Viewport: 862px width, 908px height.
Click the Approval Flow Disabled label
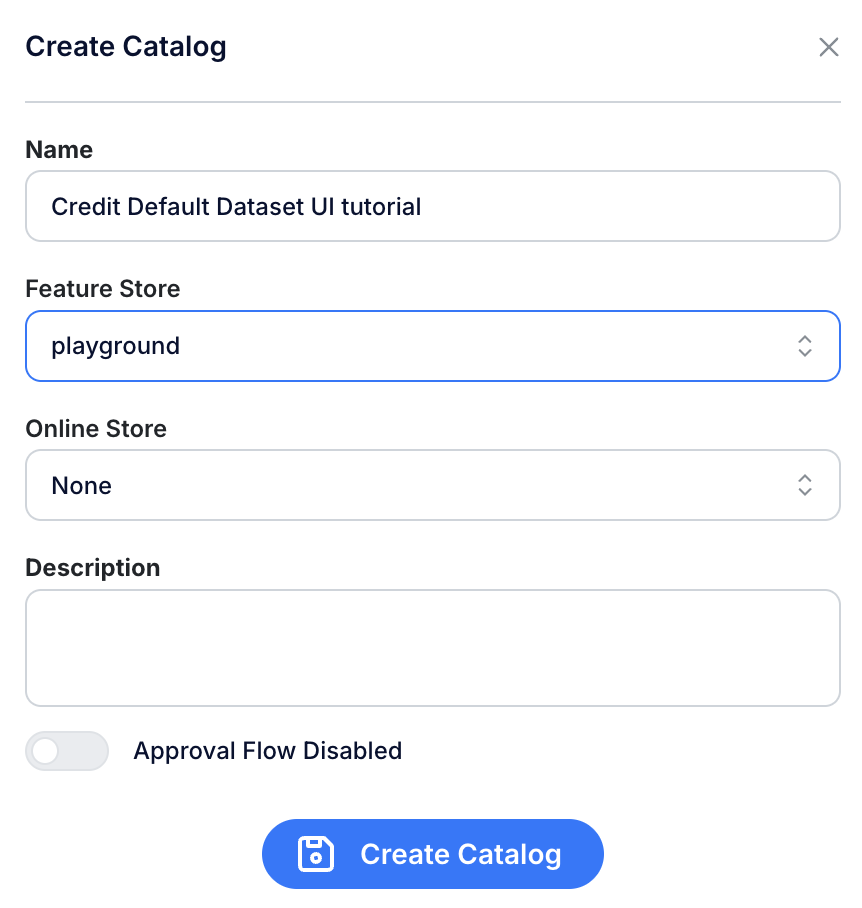point(268,751)
